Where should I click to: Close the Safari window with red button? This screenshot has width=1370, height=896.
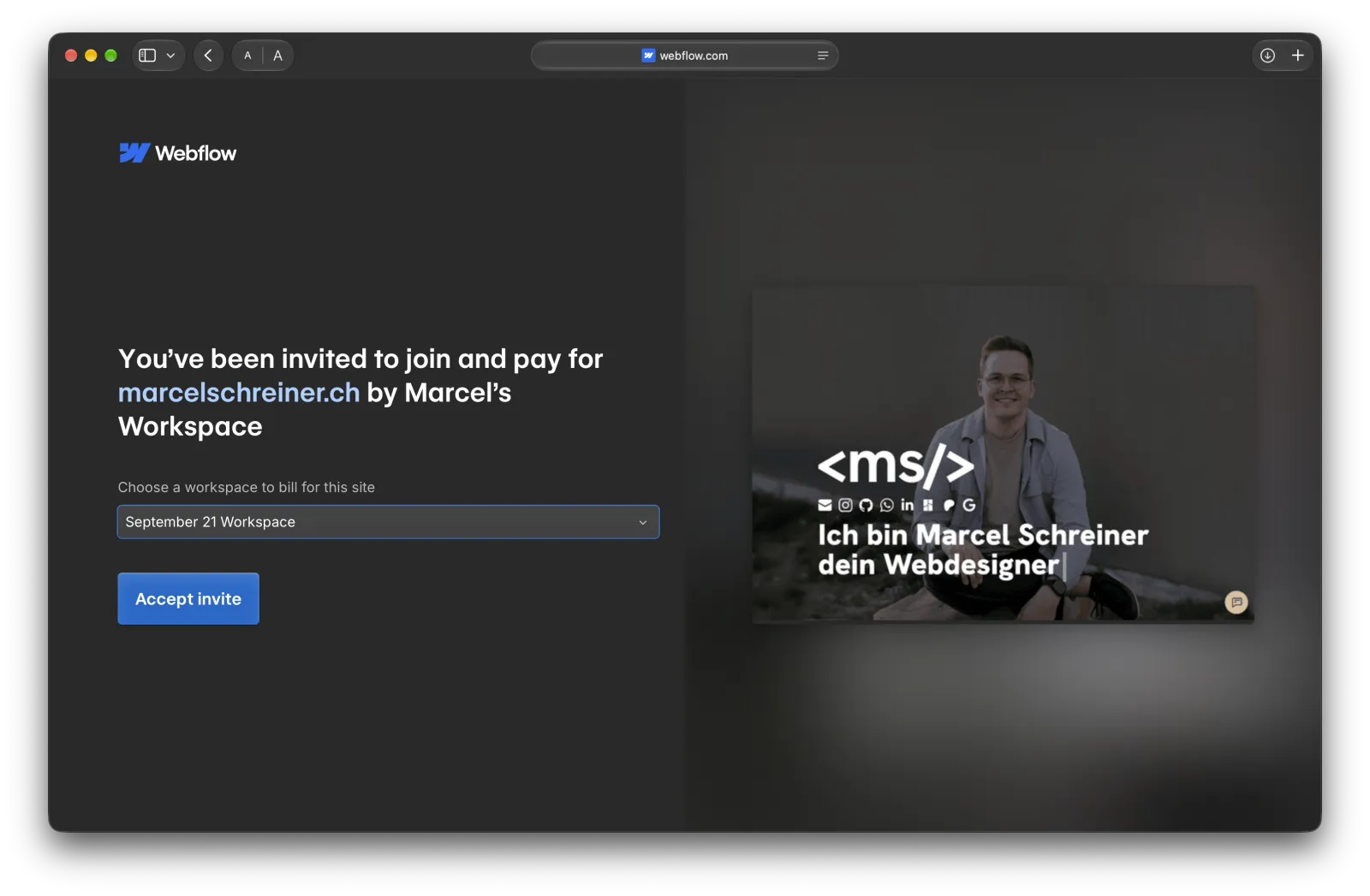click(x=71, y=56)
